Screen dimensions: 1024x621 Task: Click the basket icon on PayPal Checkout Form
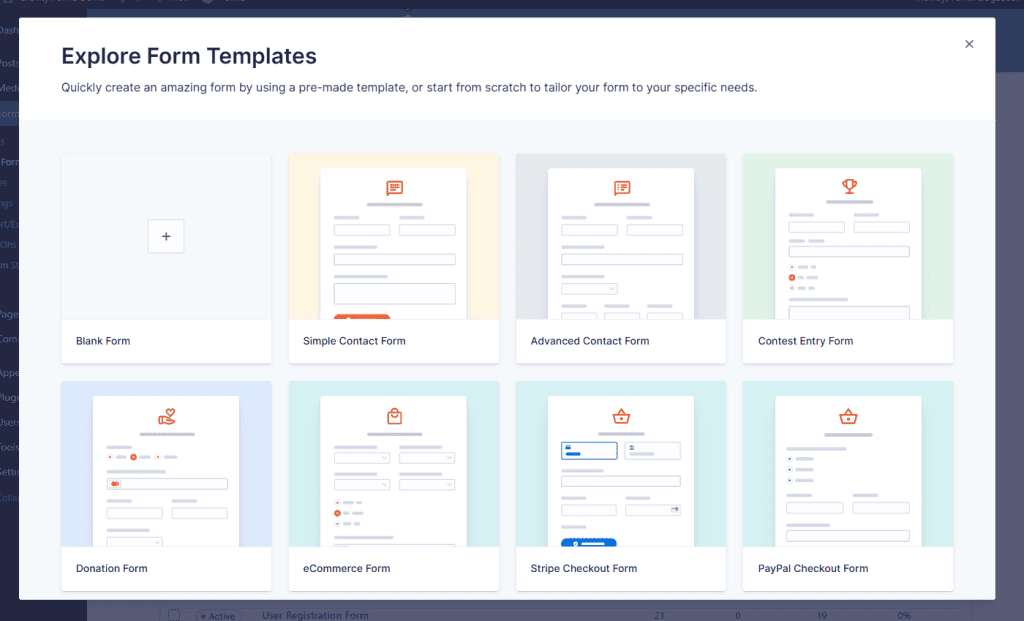click(848, 416)
